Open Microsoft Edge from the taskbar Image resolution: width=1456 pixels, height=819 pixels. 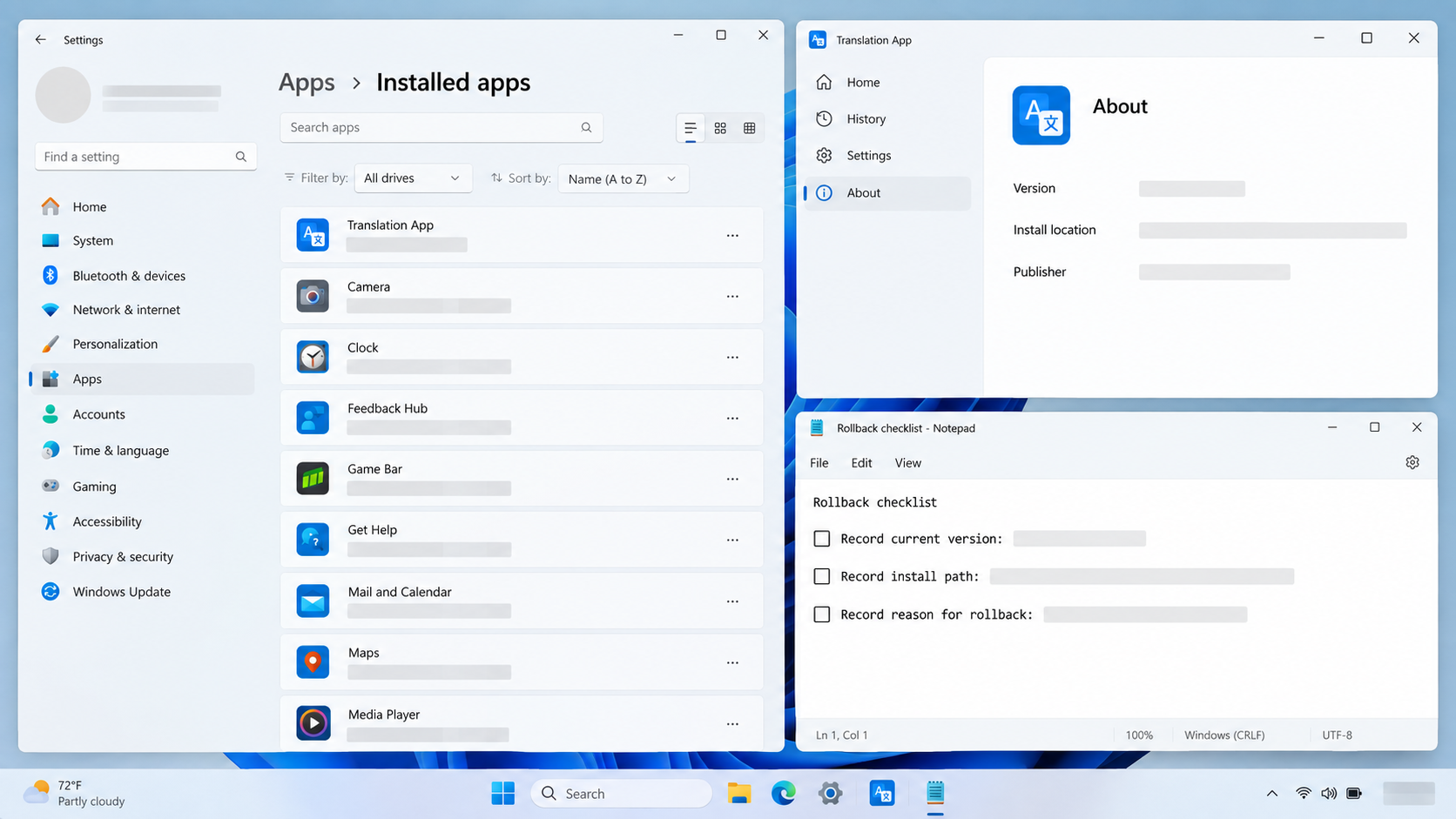pyautogui.click(x=784, y=793)
